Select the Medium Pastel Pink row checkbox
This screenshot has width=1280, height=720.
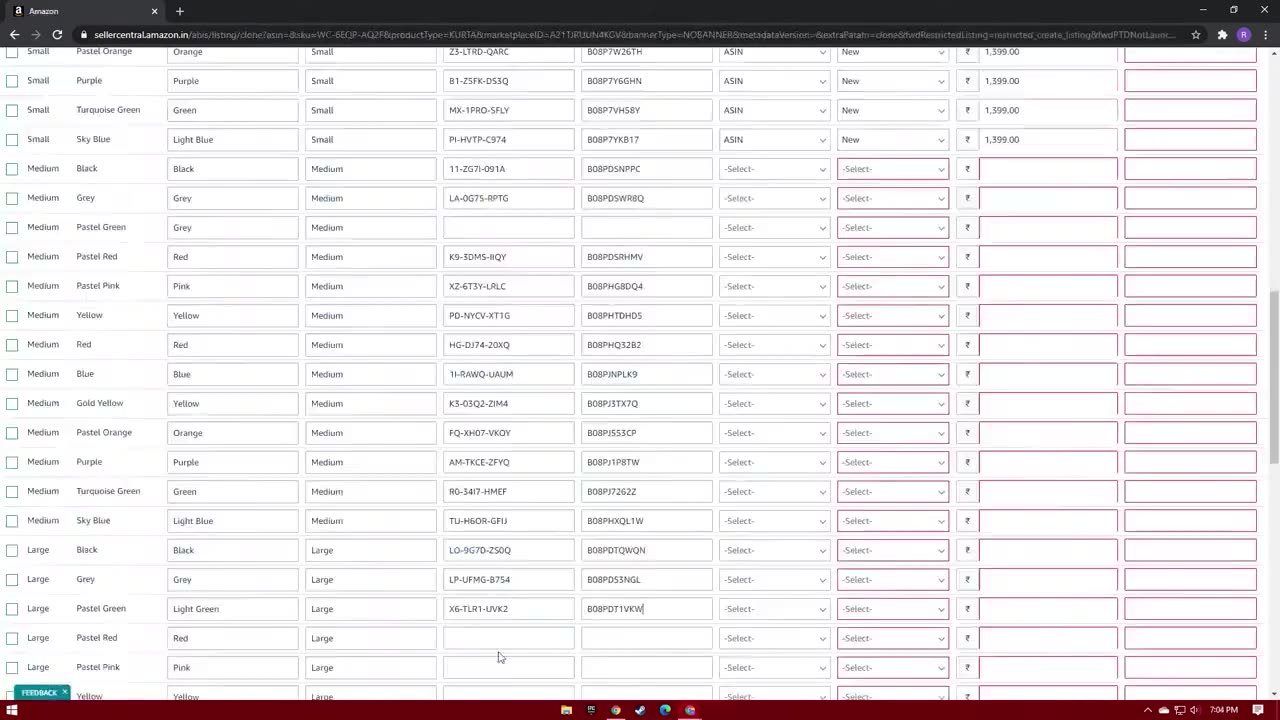pyautogui.click(x=12, y=286)
